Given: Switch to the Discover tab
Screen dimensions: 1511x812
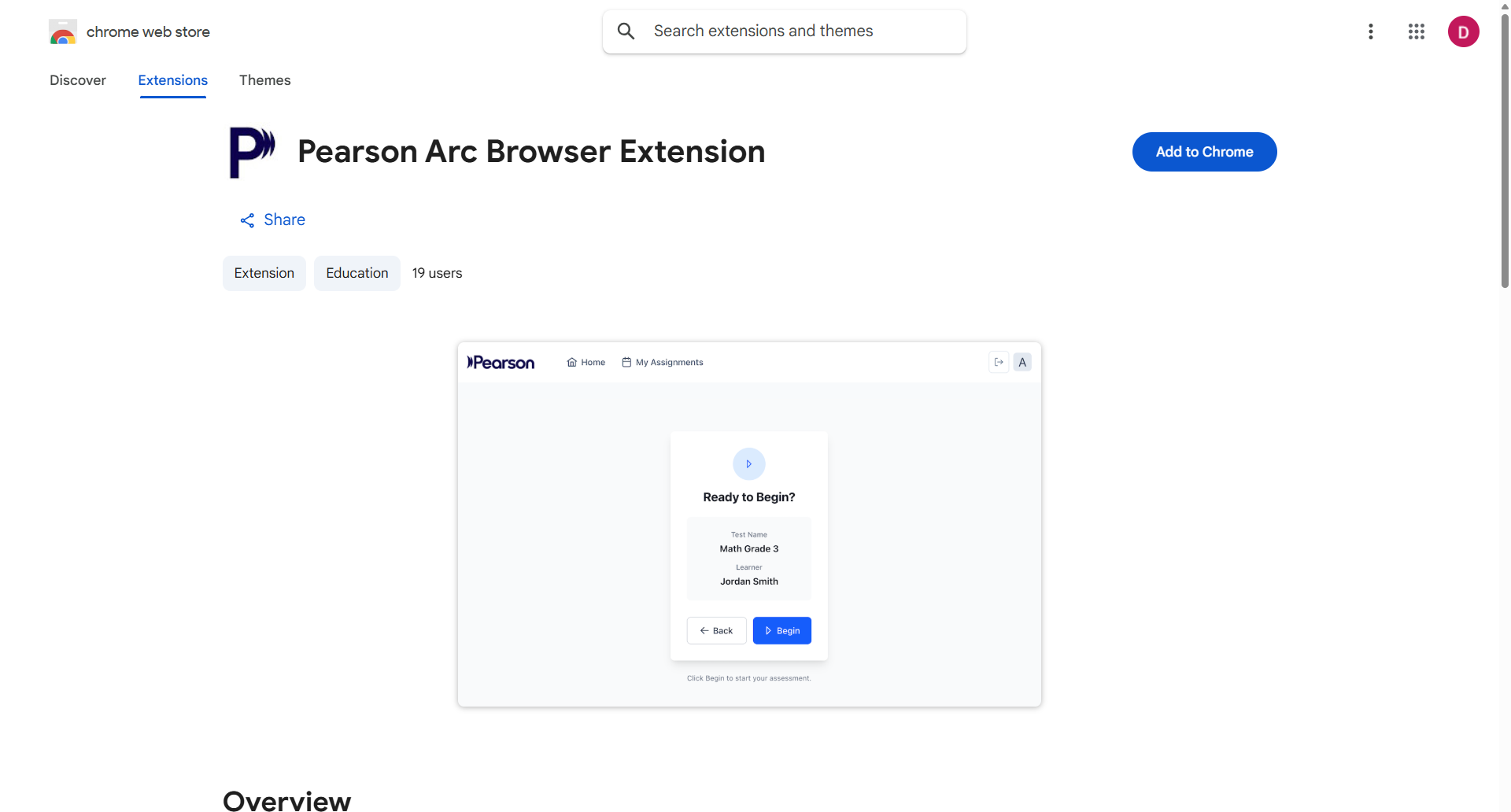Looking at the screenshot, I should (78, 80).
